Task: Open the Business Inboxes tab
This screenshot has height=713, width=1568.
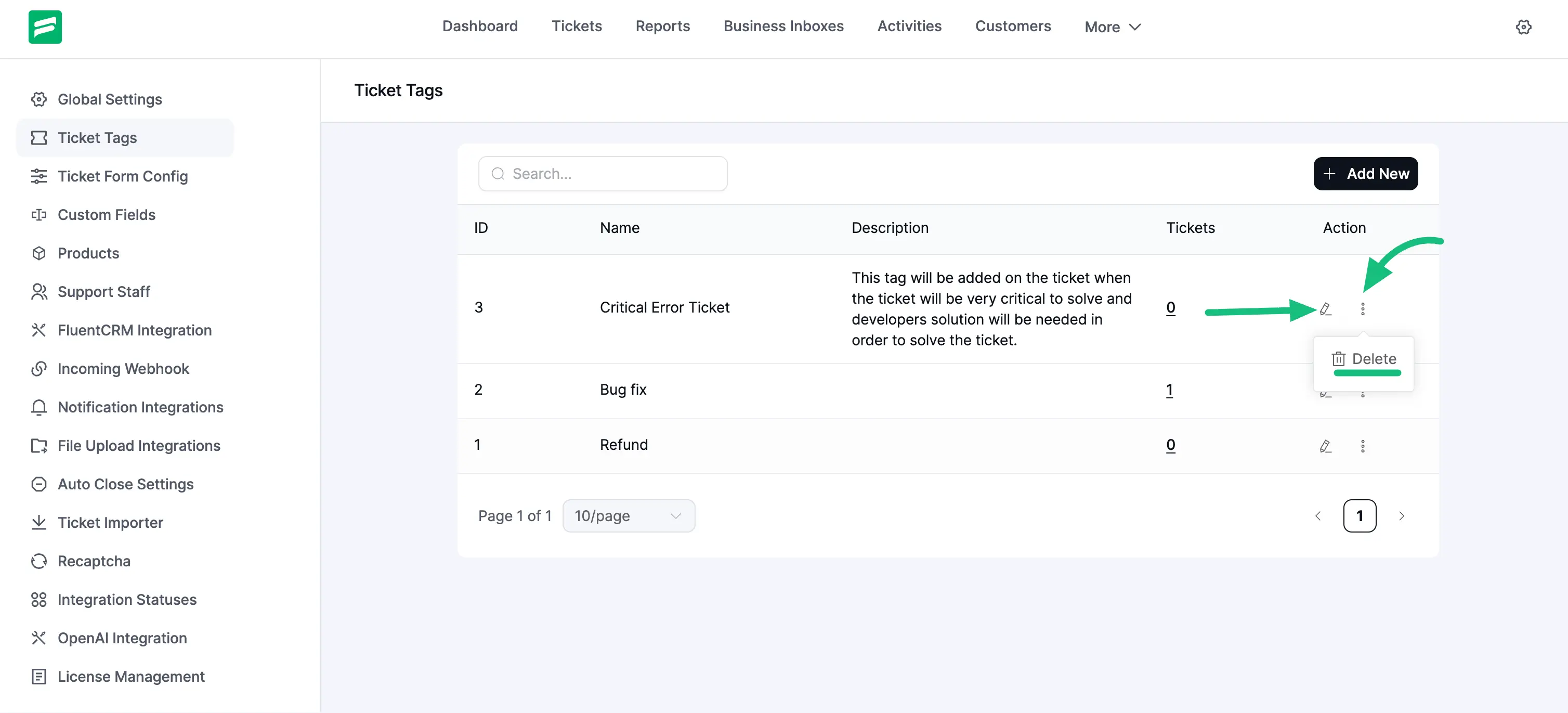Action: pyautogui.click(x=783, y=26)
